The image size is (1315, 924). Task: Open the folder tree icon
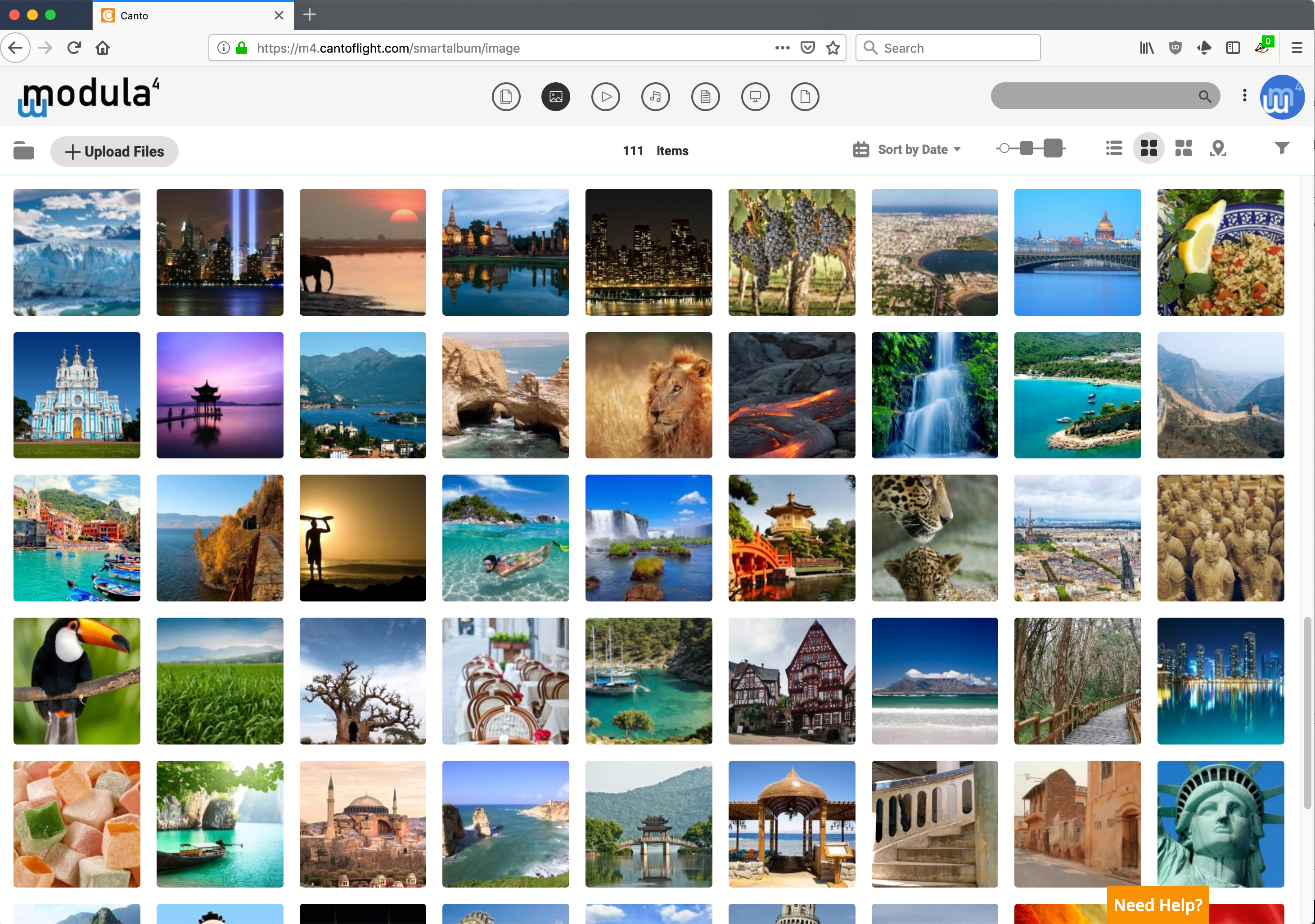pos(23,151)
